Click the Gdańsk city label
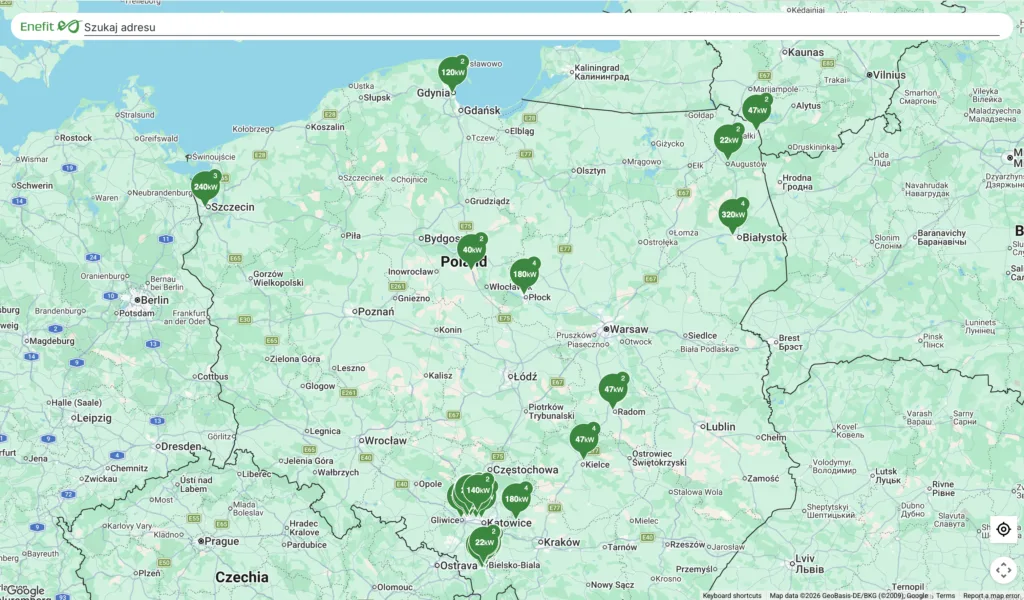The image size is (1024, 600). (x=482, y=110)
